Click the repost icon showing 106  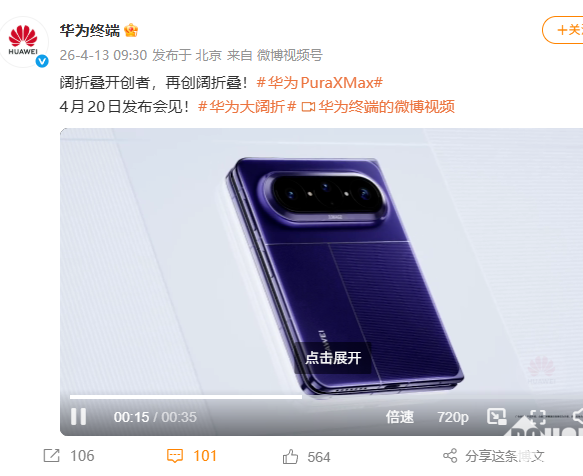pyautogui.click(x=51, y=456)
